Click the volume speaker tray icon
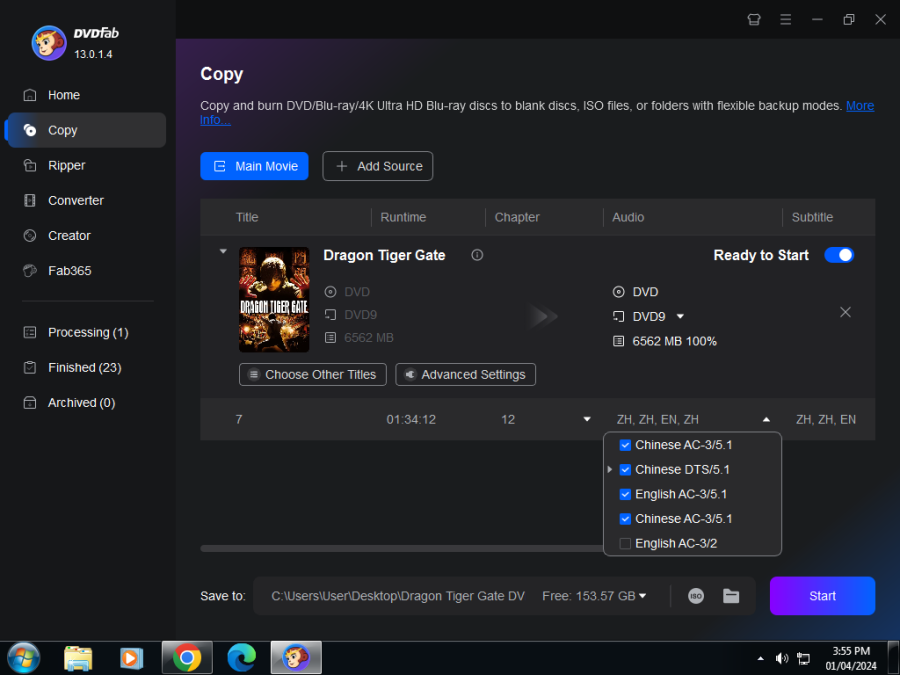Viewport: 900px width, 675px height. (x=781, y=658)
